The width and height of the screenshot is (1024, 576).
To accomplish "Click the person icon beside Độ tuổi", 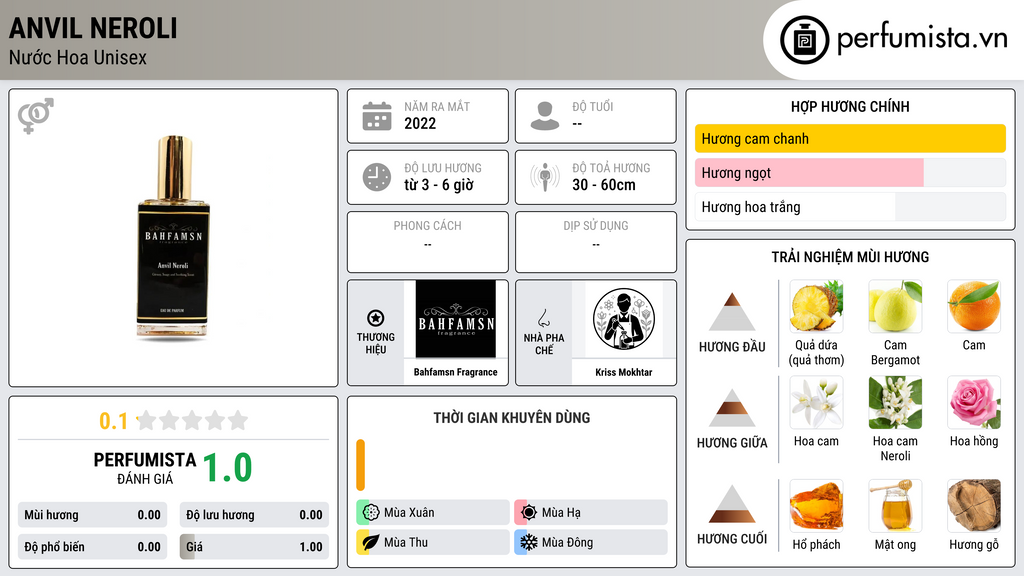I will pos(545,116).
